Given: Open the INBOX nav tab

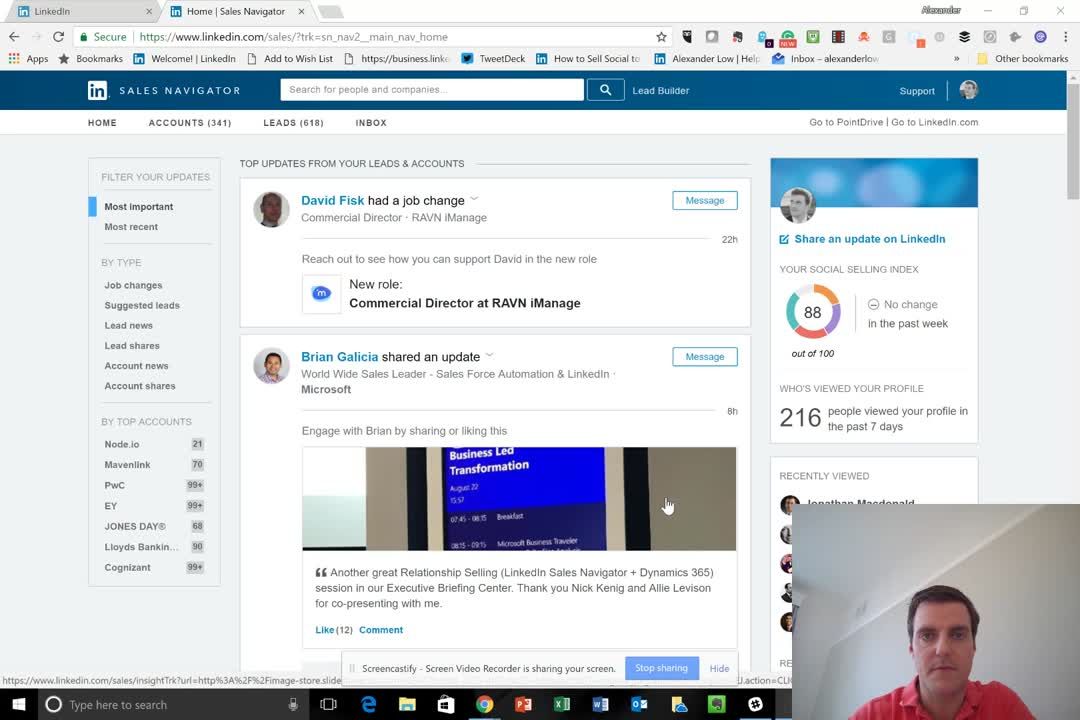Looking at the screenshot, I should (371, 123).
